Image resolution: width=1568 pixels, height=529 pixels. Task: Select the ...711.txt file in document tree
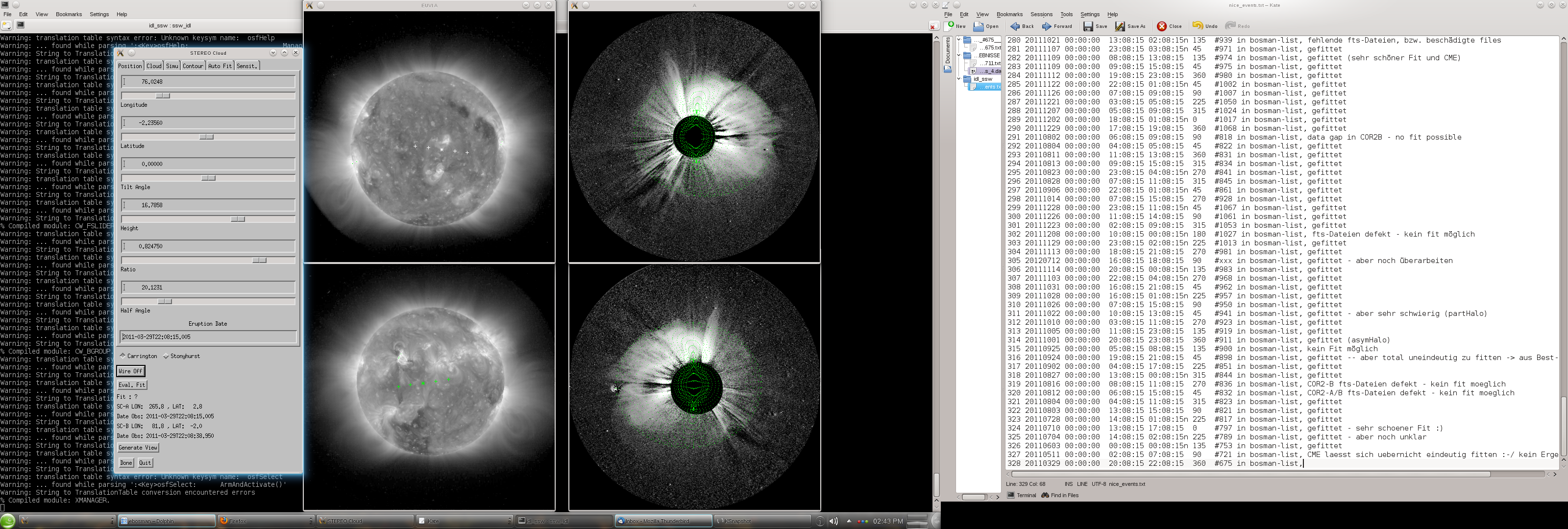pos(986,63)
